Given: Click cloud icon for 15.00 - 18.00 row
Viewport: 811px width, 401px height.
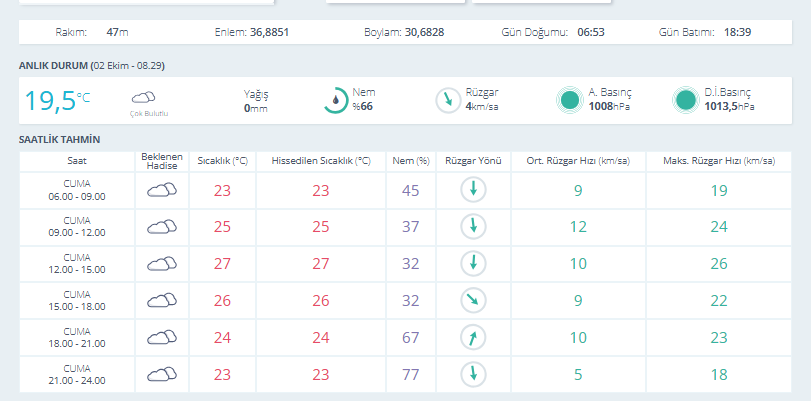Looking at the screenshot, I should tap(162, 301).
